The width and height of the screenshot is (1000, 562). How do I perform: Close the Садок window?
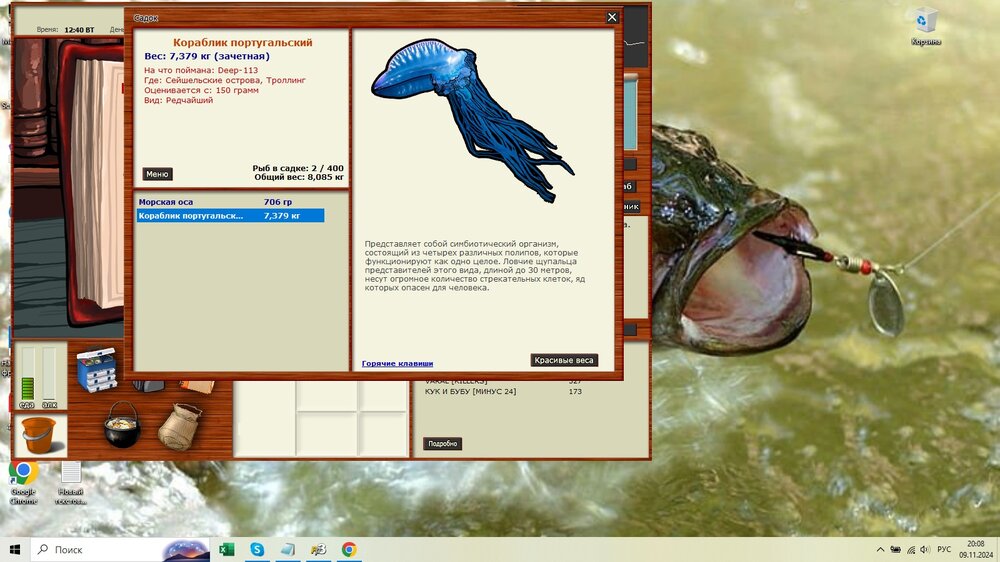pyautogui.click(x=612, y=17)
